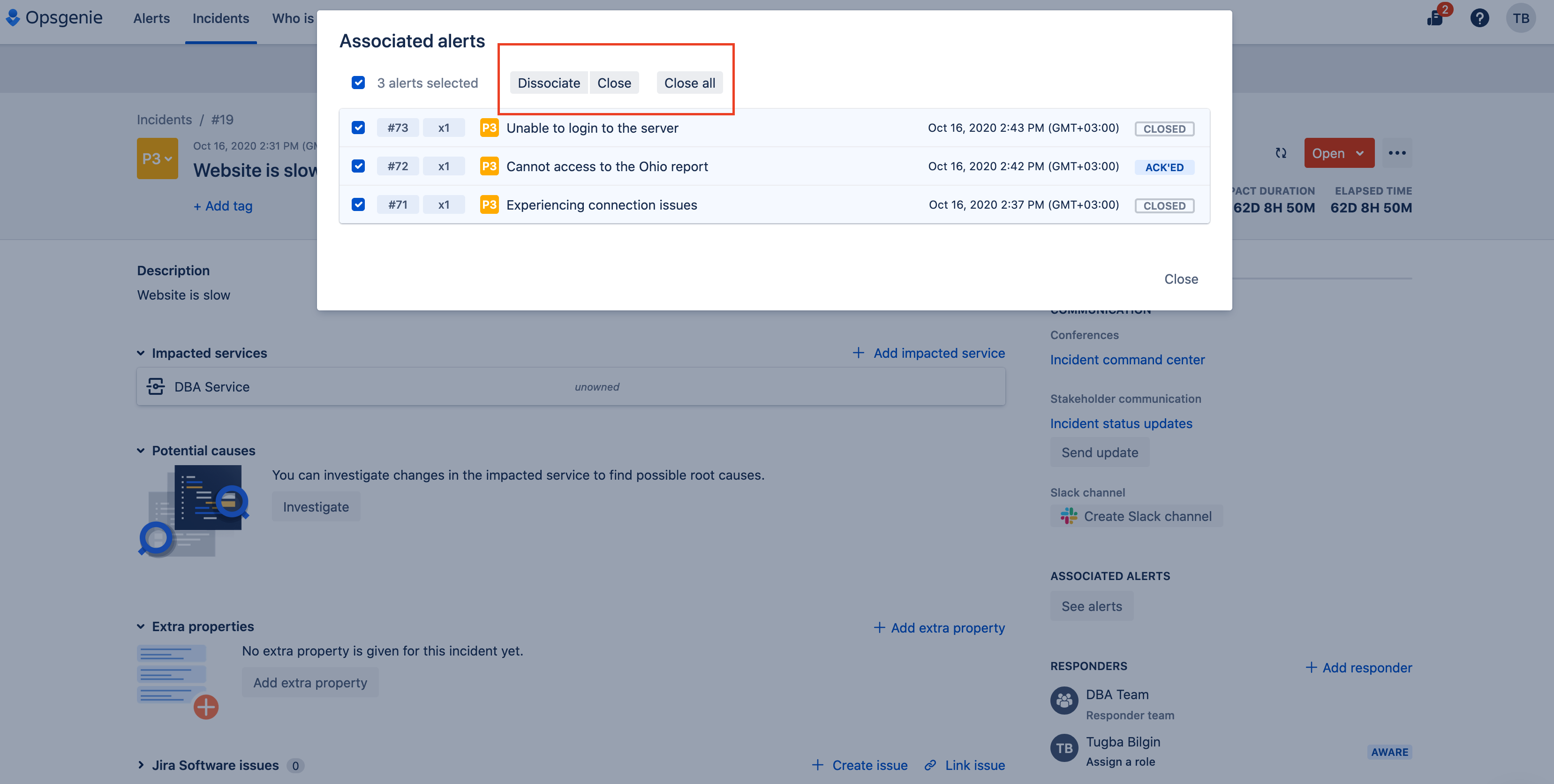Click the Opsgenie logo
Image resolution: width=1554 pixels, height=784 pixels.
[54, 17]
